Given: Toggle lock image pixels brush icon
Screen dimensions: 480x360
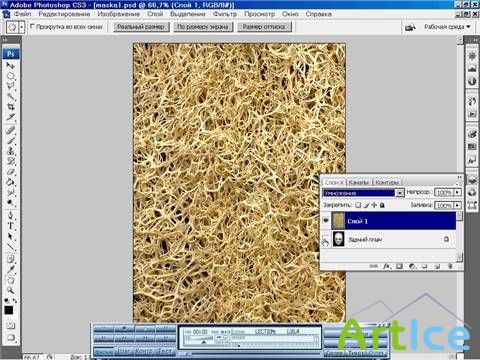Looking at the screenshot, I should tap(366, 205).
